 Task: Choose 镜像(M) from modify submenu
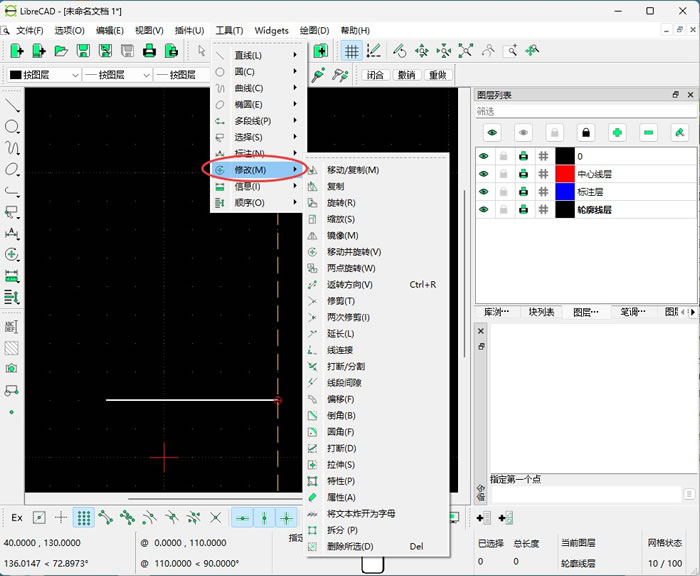[376, 235]
